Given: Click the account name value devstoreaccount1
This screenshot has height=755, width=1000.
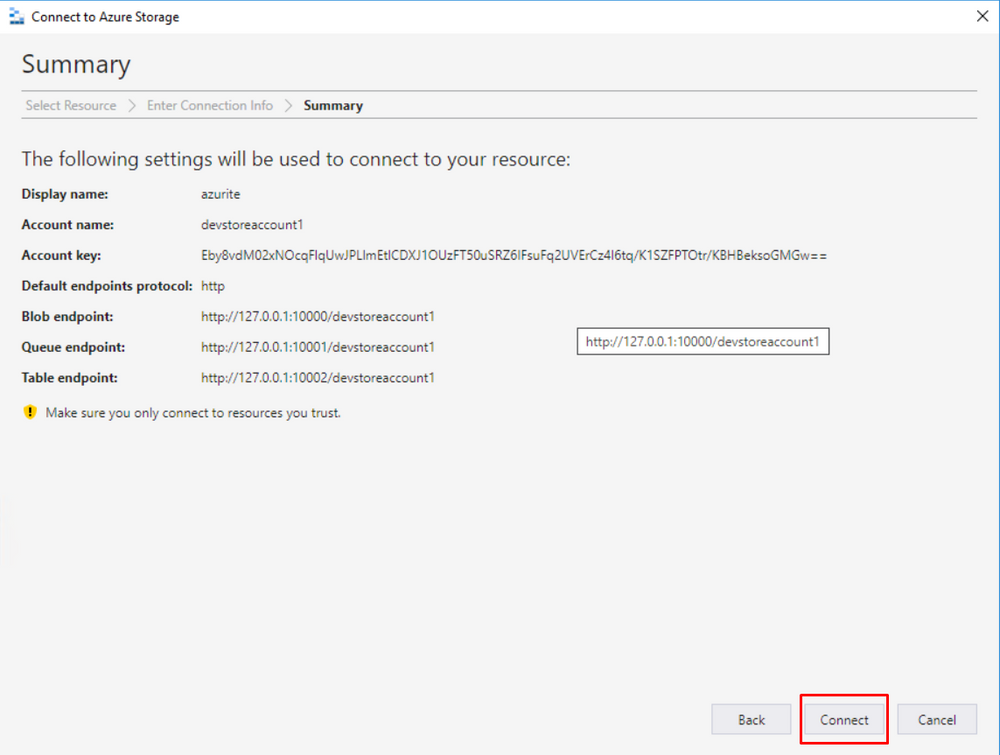Looking at the screenshot, I should click(252, 224).
